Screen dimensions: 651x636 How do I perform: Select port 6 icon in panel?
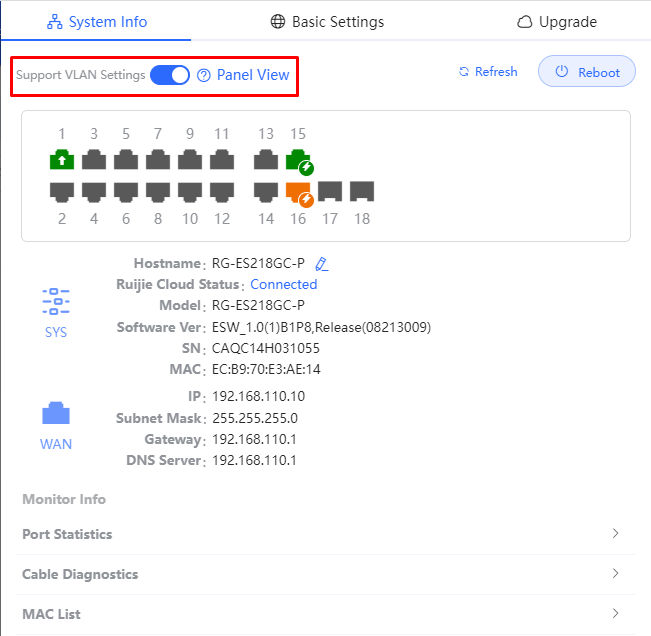pyautogui.click(x=126, y=192)
